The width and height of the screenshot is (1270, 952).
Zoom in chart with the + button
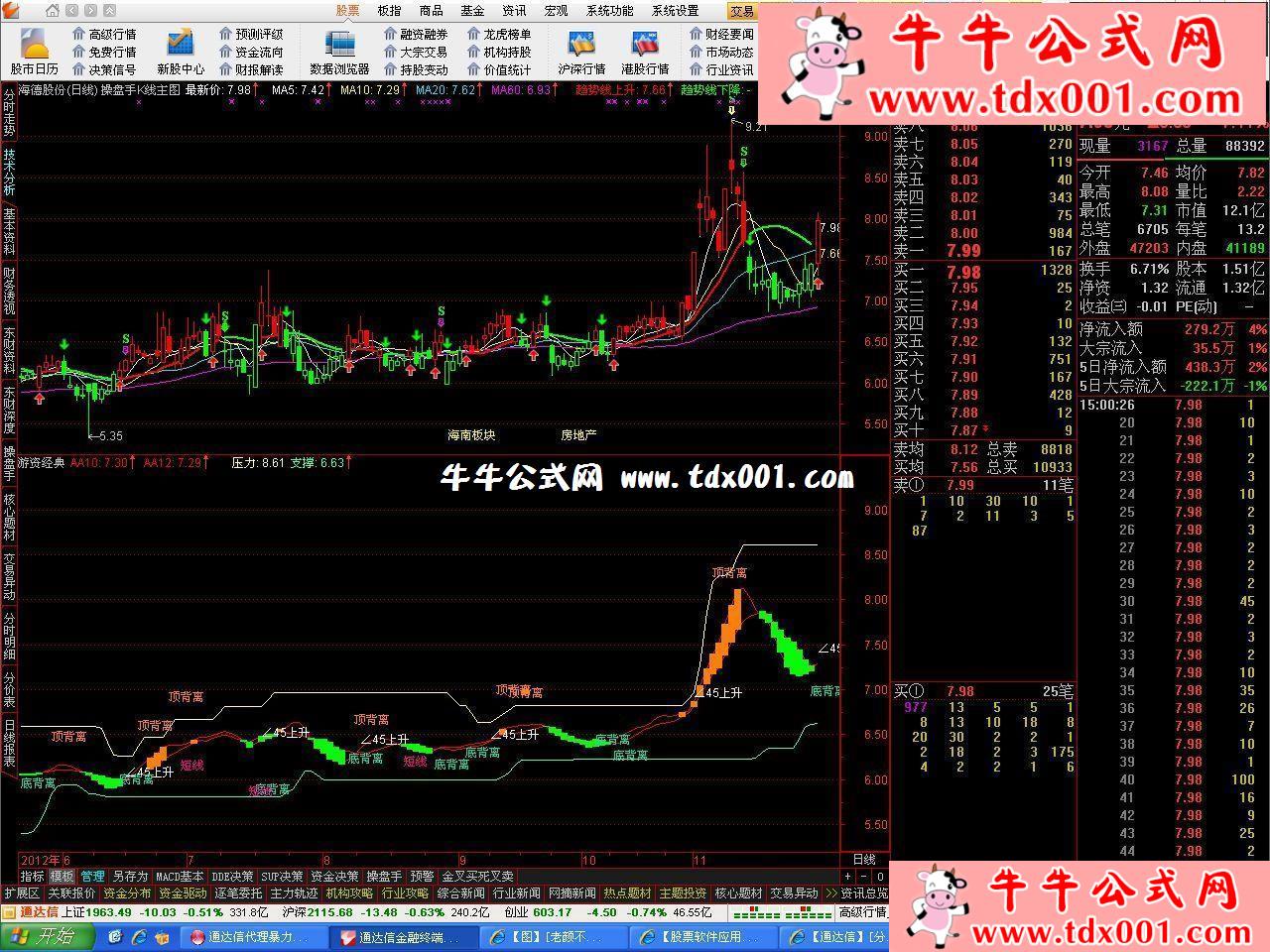click(x=848, y=877)
